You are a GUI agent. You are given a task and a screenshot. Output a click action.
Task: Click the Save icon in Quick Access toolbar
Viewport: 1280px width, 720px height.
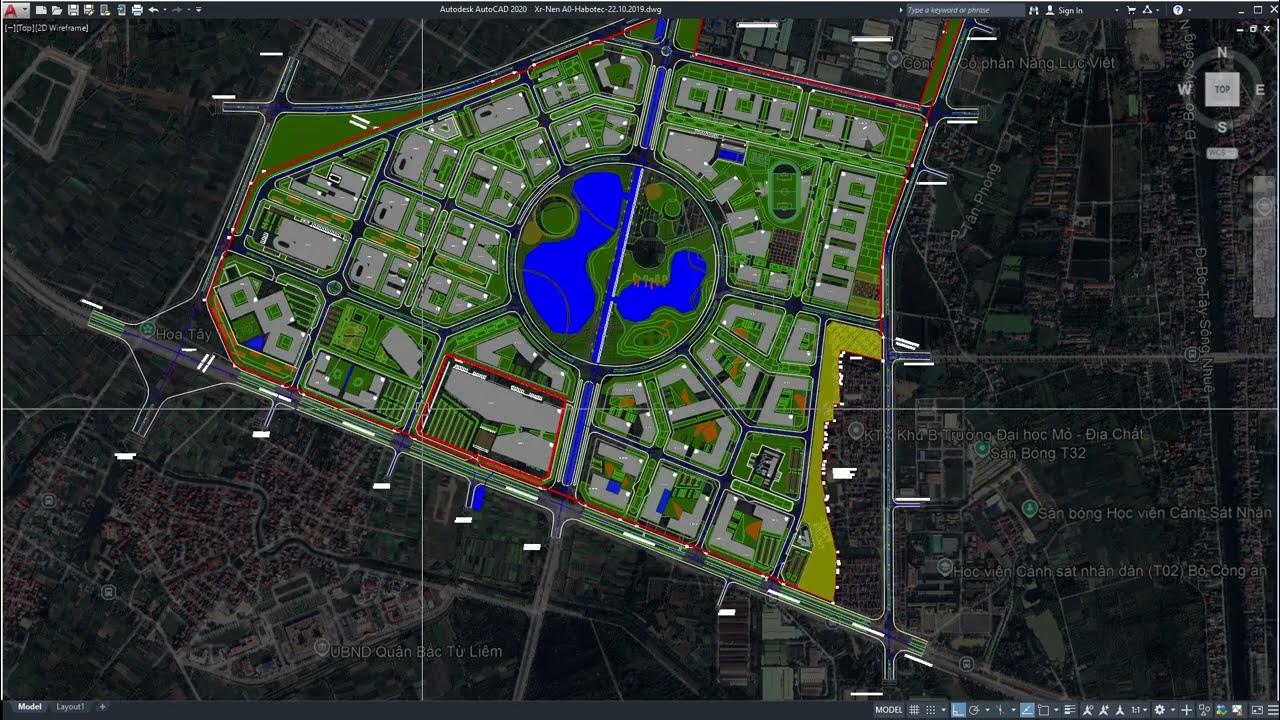click(x=73, y=10)
